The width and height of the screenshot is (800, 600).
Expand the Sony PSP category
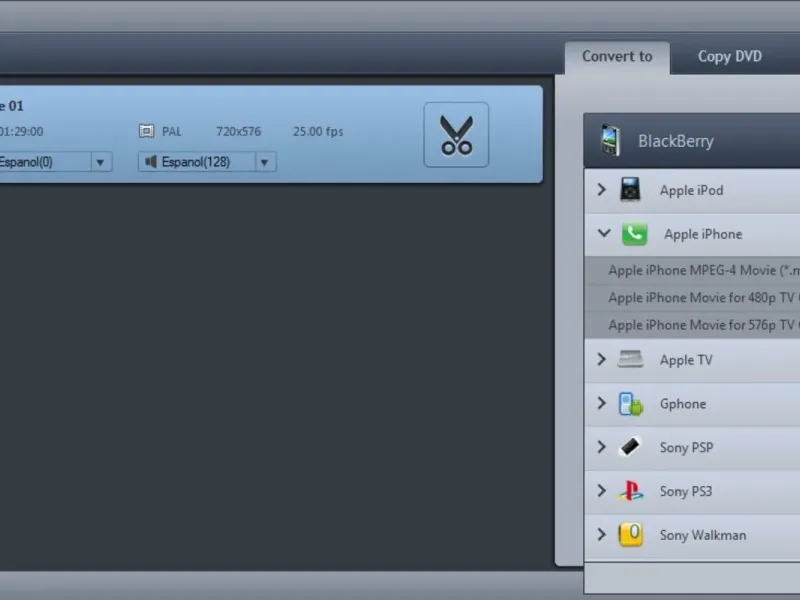[x=602, y=447]
